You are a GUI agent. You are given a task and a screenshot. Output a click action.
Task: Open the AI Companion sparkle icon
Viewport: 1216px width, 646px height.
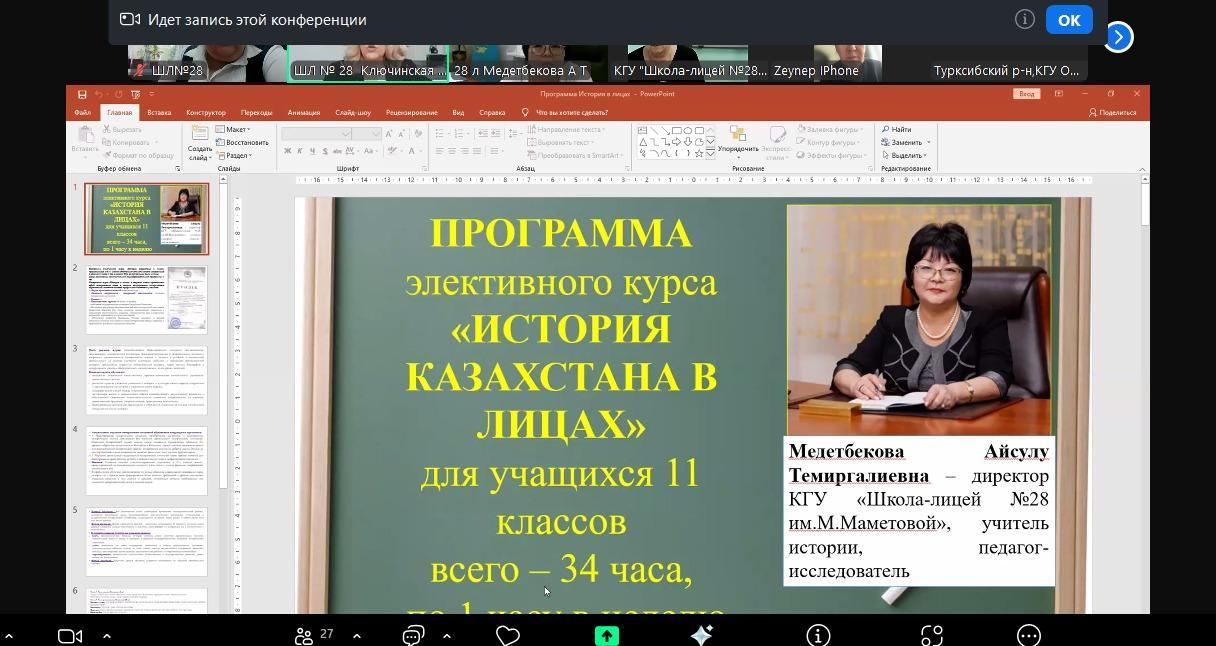tap(702, 636)
